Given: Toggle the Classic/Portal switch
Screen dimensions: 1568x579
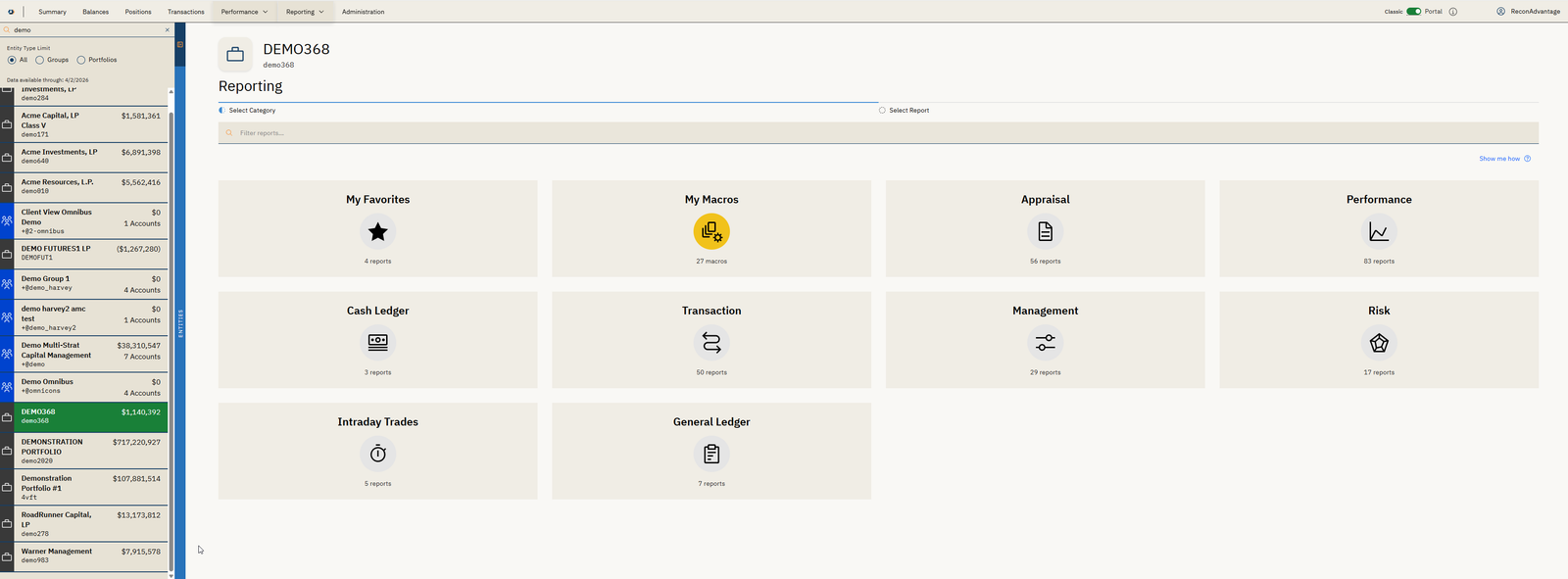Looking at the screenshot, I should coord(1413,12).
